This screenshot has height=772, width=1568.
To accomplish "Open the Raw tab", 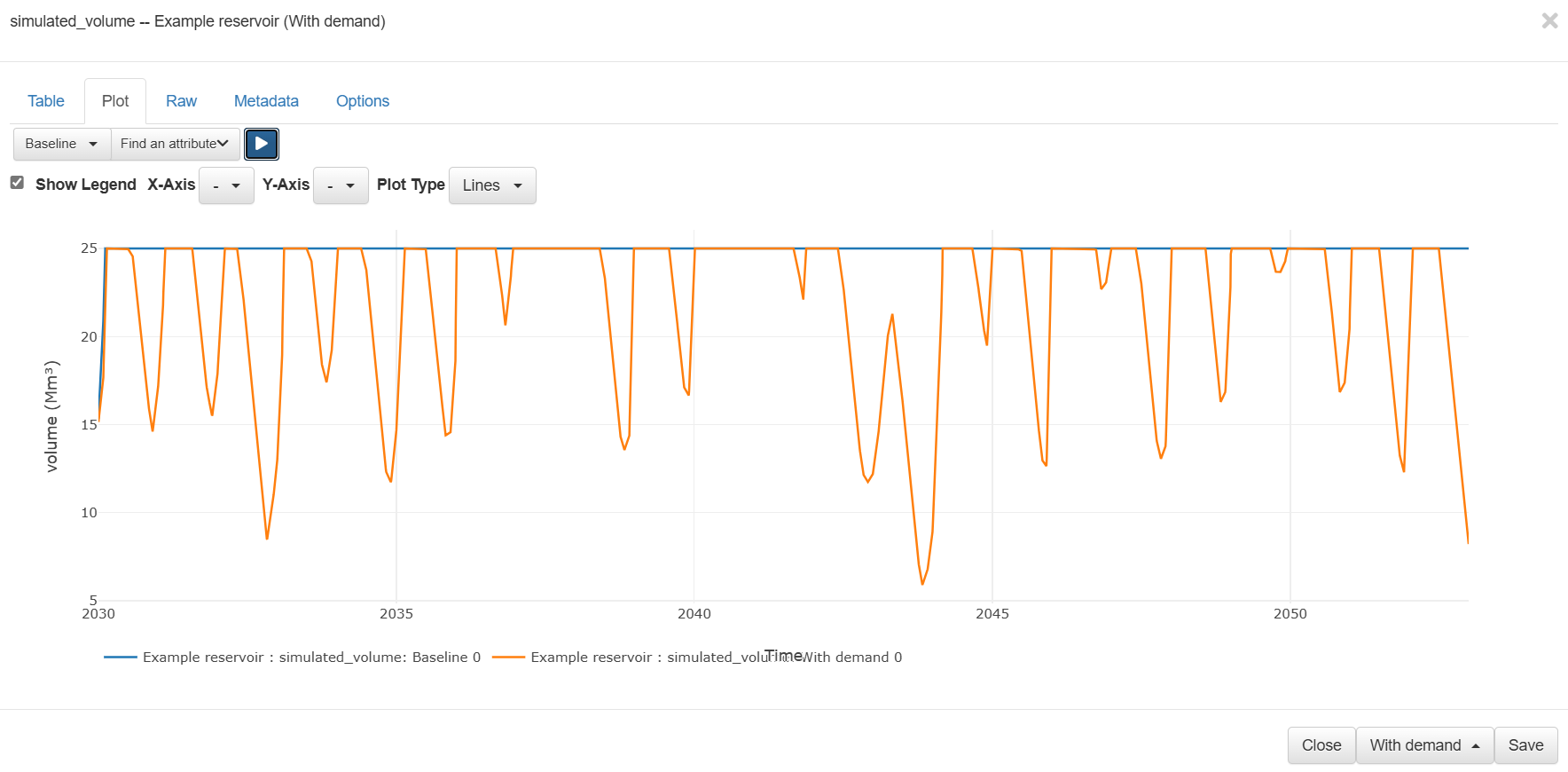I will (x=181, y=101).
